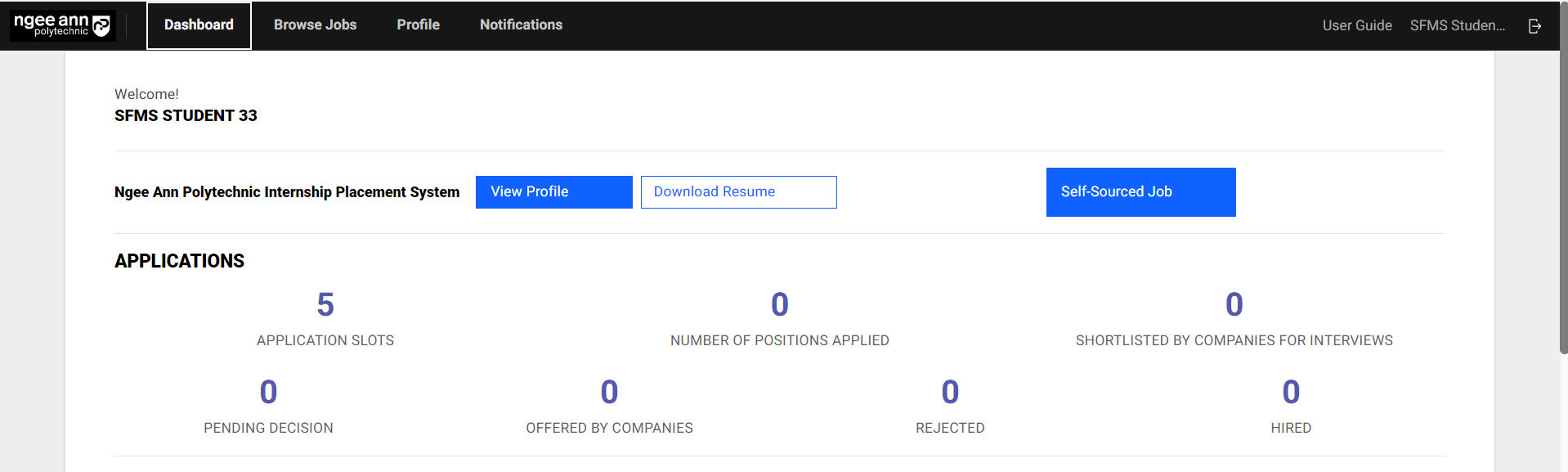Open the Notifications page
1568x472 pixels.
[x=521, y=25]
